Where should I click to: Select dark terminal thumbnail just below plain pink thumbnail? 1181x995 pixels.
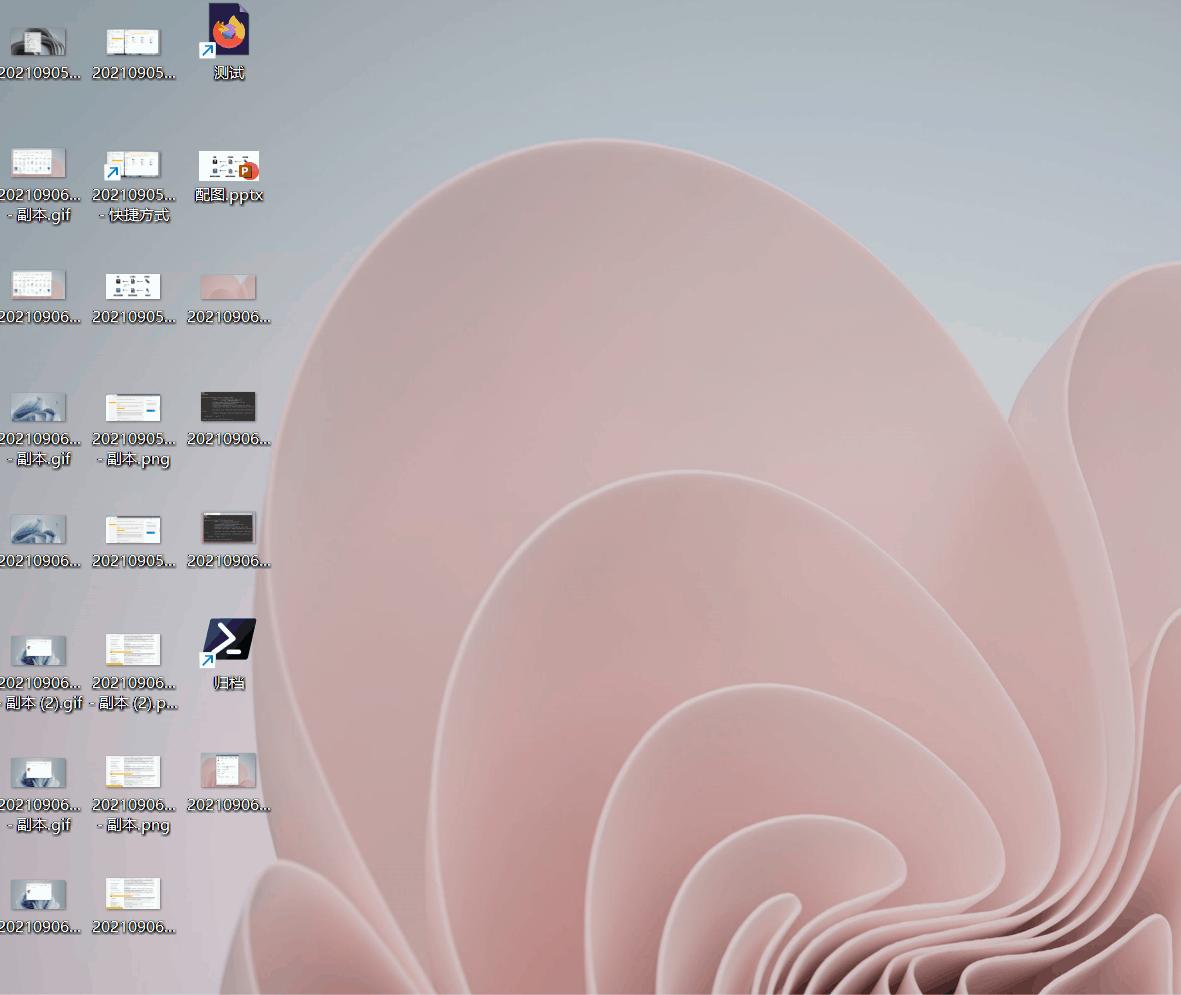tap(229, 408)
